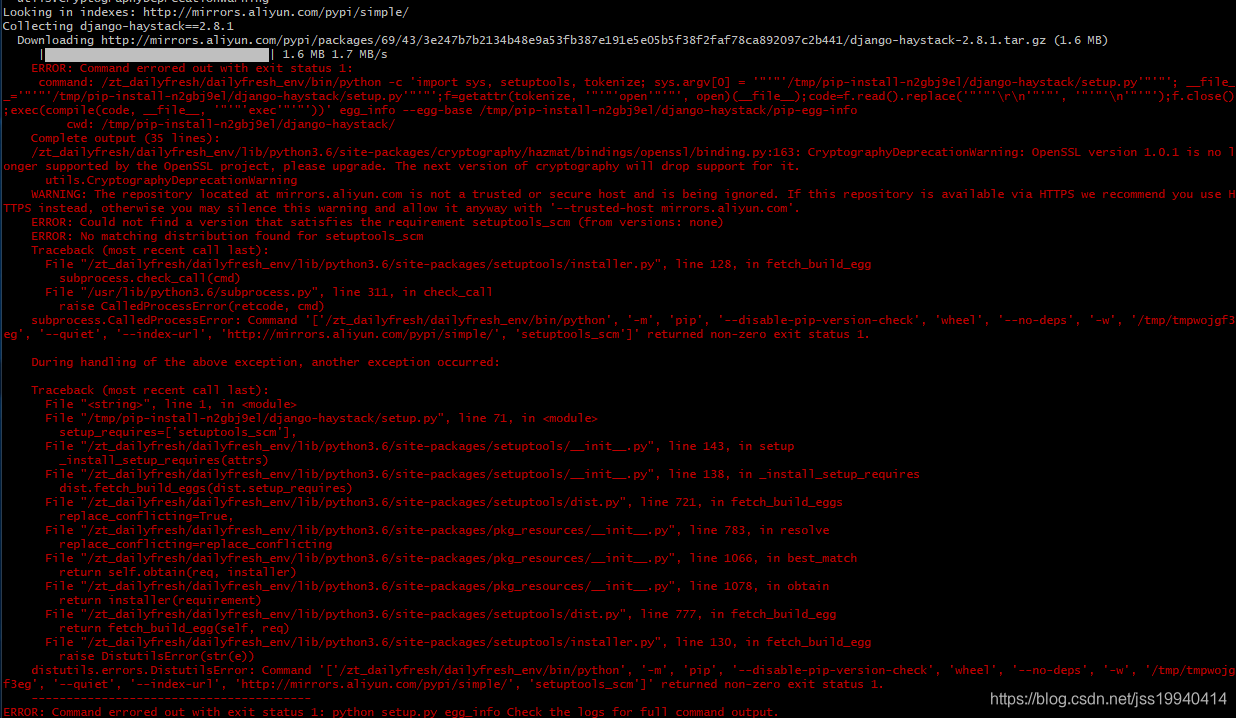
Task: Click the 'raise DistutilsError(str(e))' line
Action: pyautogui.click(x=157, y=656)
